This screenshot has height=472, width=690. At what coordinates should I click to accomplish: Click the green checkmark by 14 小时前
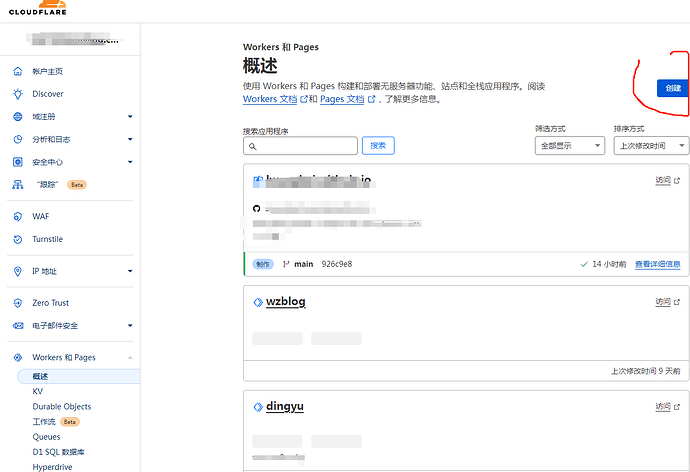[584, 264]
